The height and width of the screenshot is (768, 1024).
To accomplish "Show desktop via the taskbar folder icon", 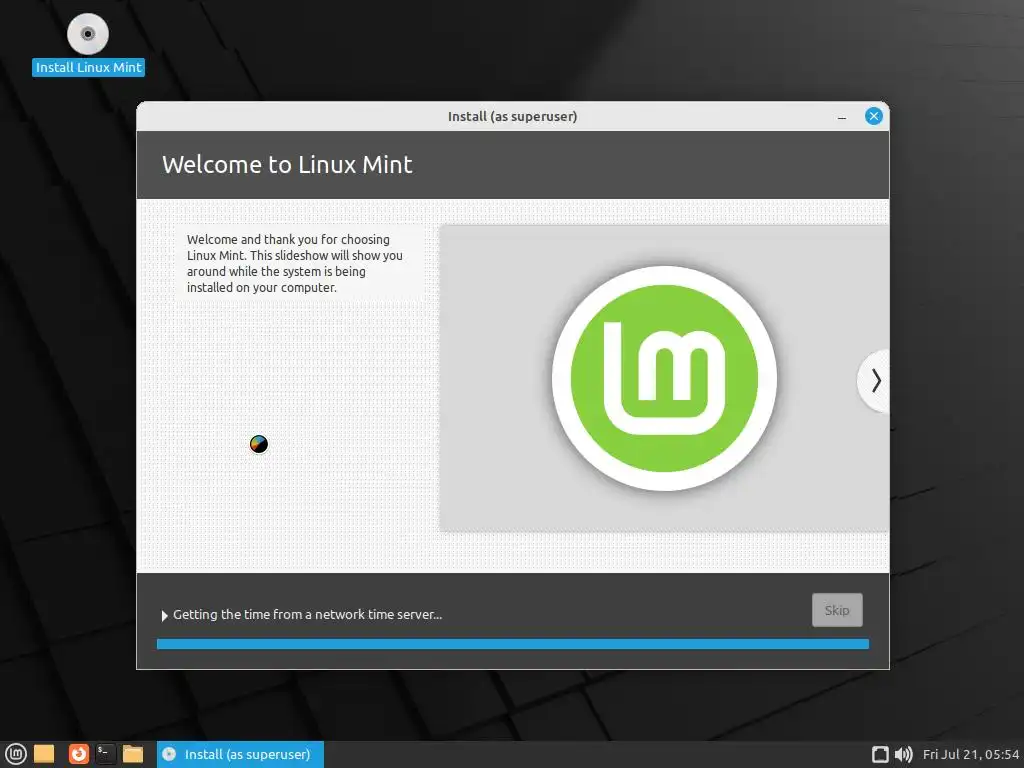I will (44, 754).
